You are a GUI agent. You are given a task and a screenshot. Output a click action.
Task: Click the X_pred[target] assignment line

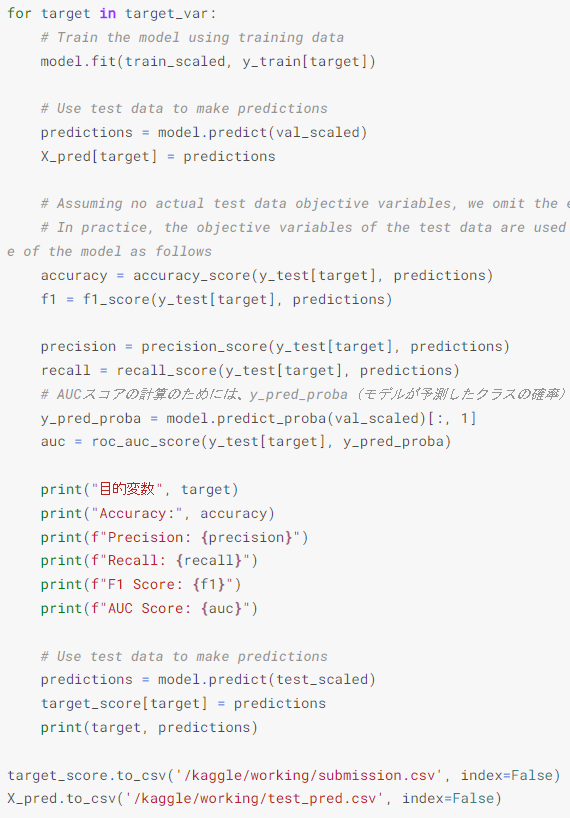[x=158, y=157]
